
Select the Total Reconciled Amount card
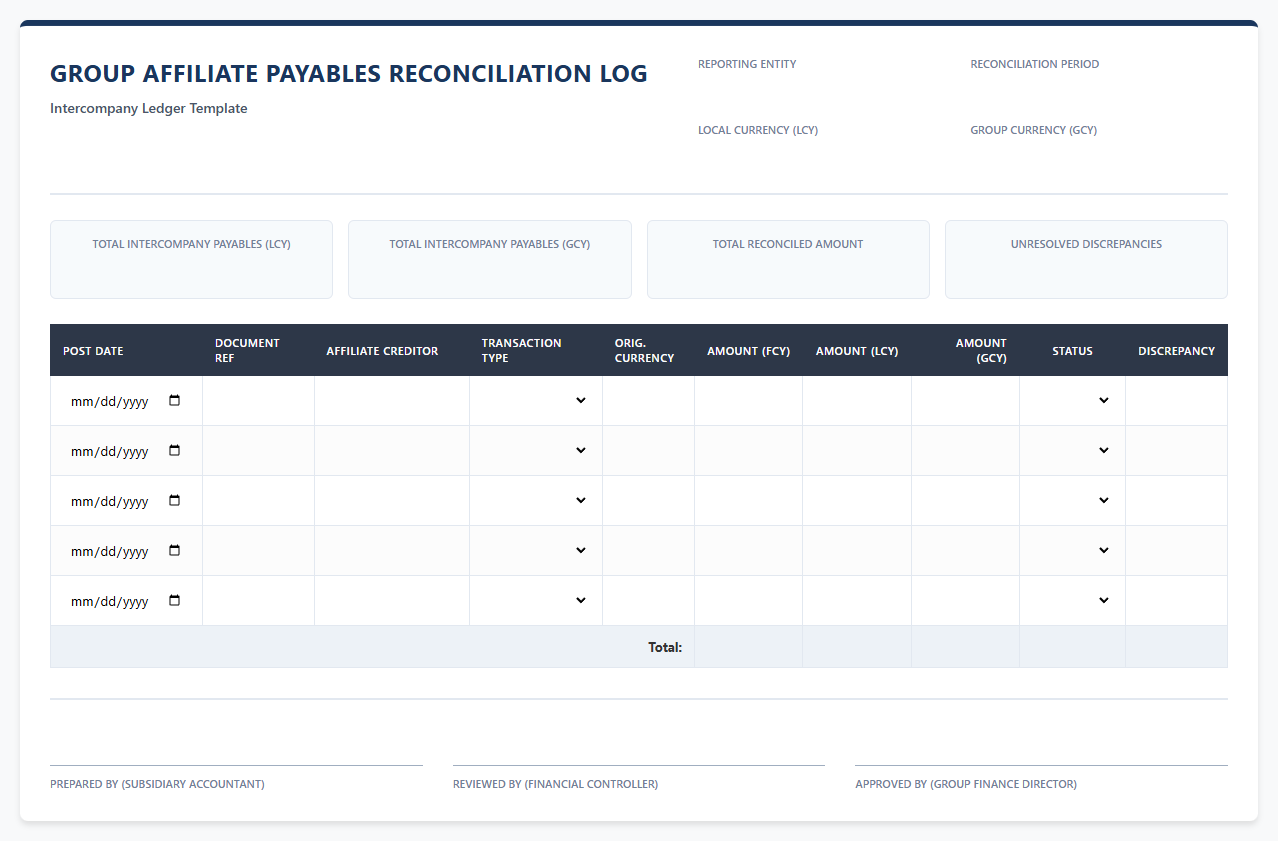[x=788, y=259]
